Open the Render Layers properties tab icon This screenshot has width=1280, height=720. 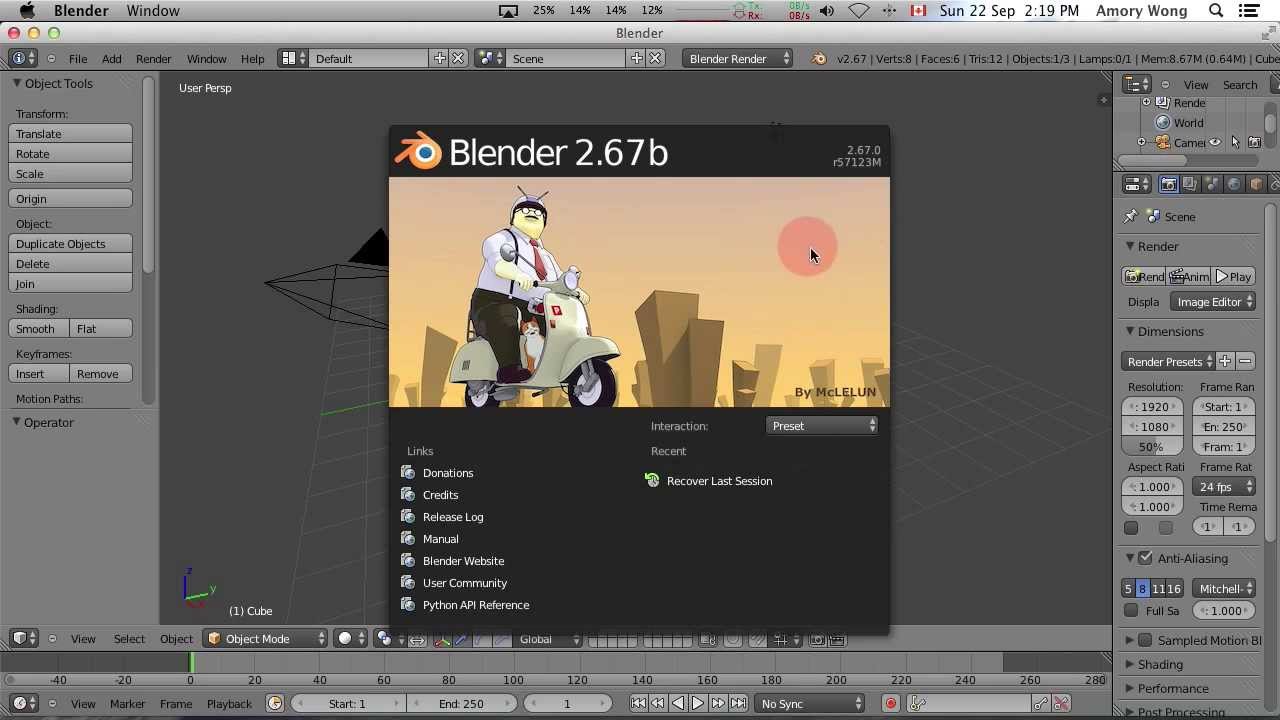click(x=1190, y=184)
